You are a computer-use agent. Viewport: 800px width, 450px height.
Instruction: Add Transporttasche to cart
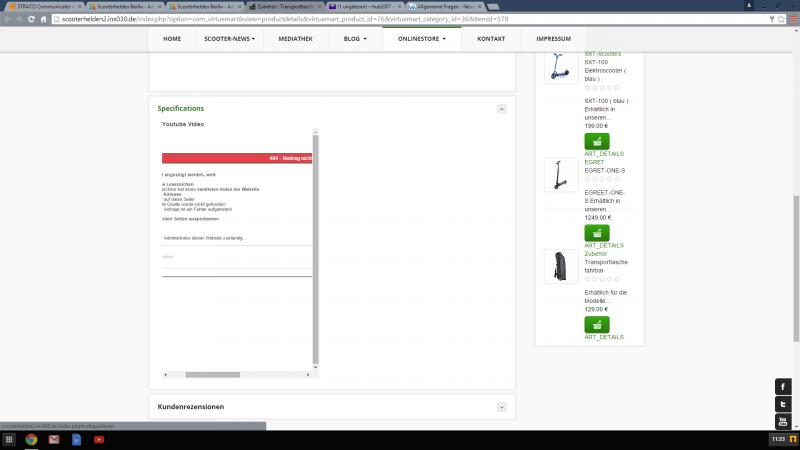[x=597, y=324]
